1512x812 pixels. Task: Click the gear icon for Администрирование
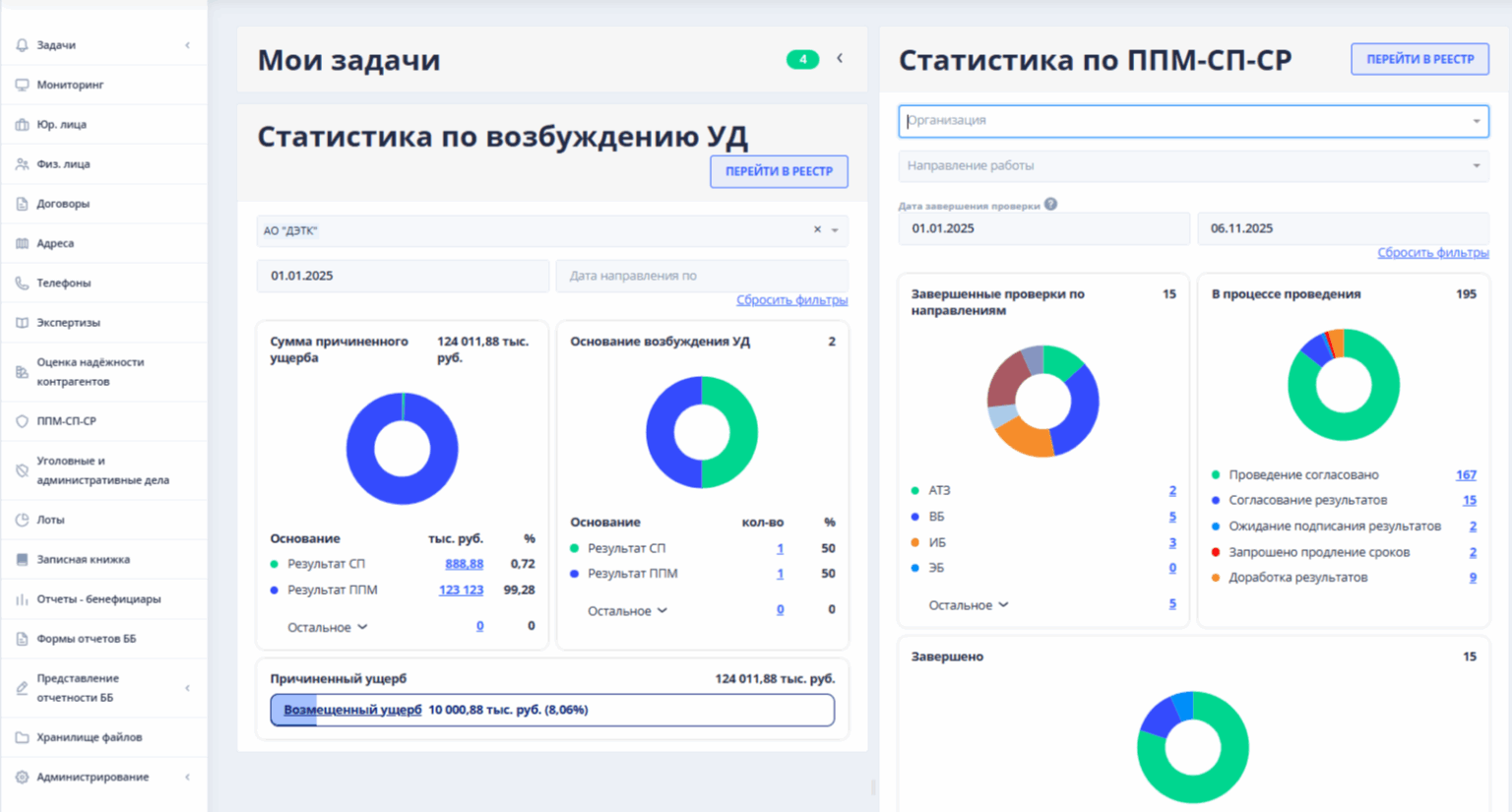[22, 777]
